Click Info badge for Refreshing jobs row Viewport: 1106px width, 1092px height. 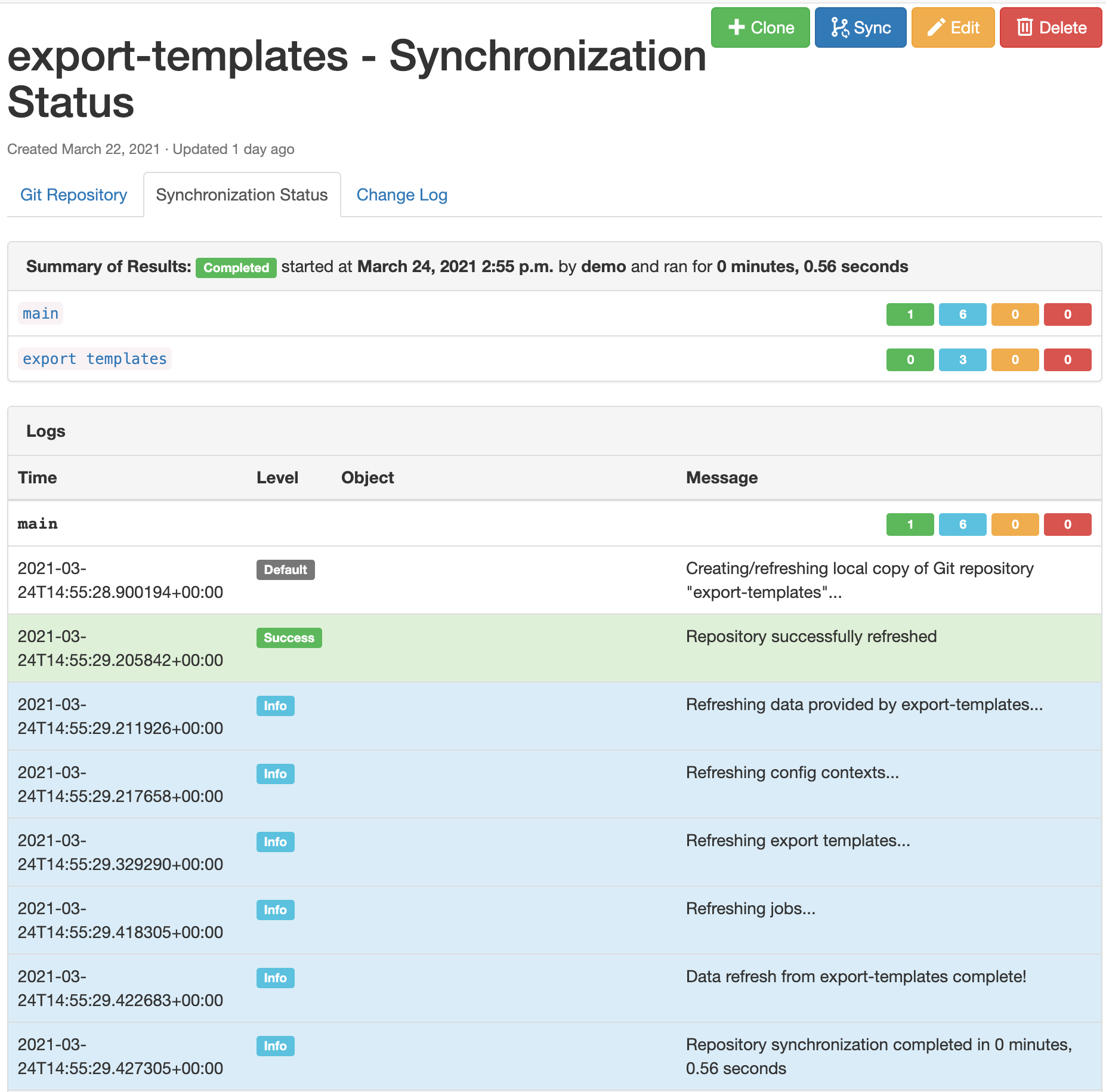click(276, 910)
